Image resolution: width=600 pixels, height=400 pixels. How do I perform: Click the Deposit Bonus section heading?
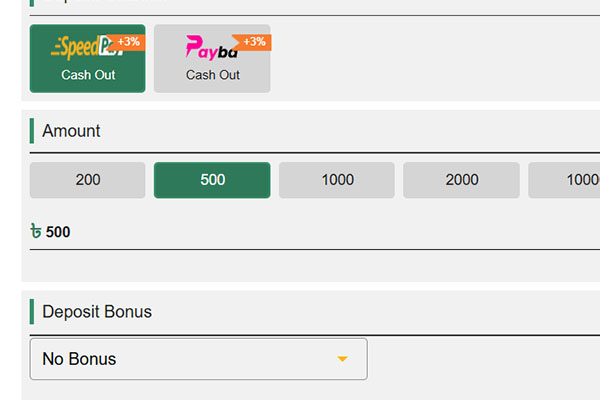[x=97, y=311]
